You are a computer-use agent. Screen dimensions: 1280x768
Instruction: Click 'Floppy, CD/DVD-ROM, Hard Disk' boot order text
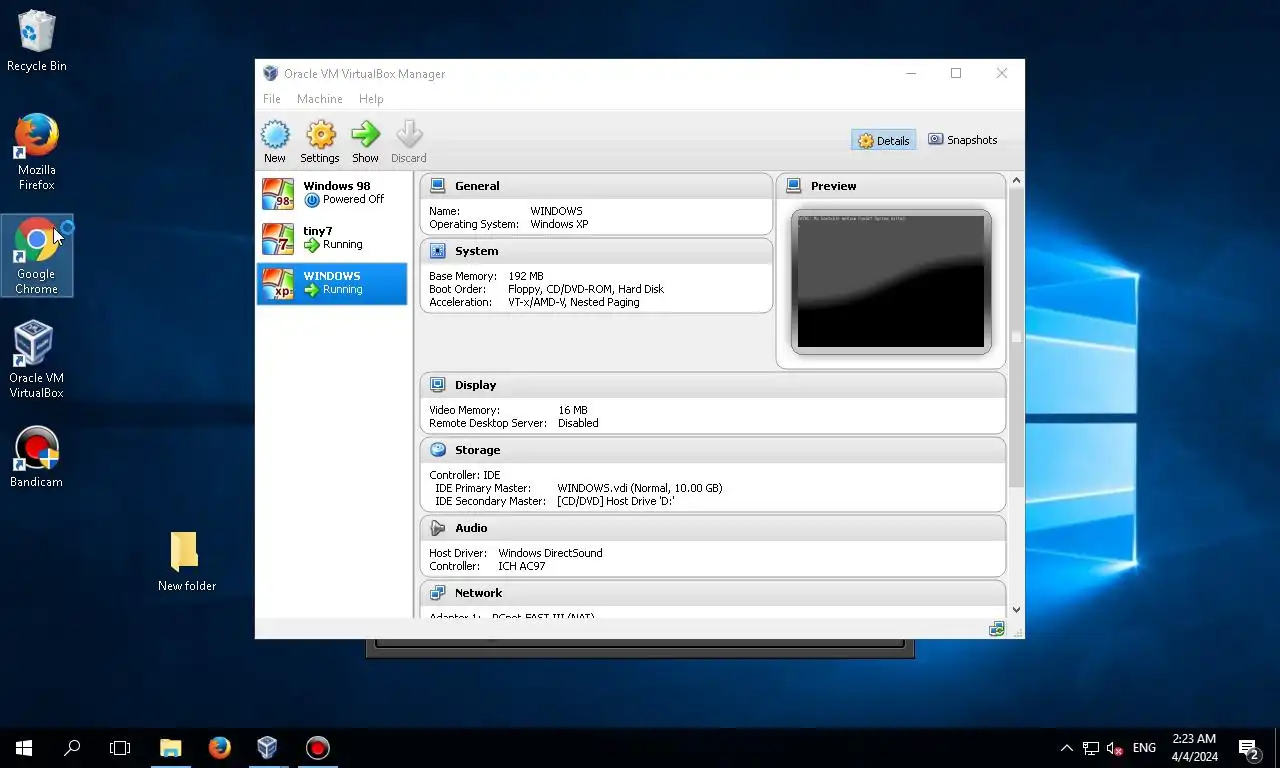tap(586, 289)
